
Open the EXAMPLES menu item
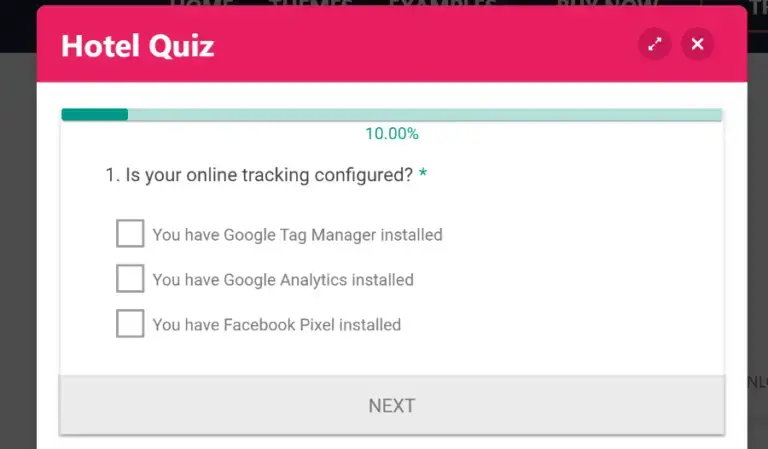click(443, 3)
